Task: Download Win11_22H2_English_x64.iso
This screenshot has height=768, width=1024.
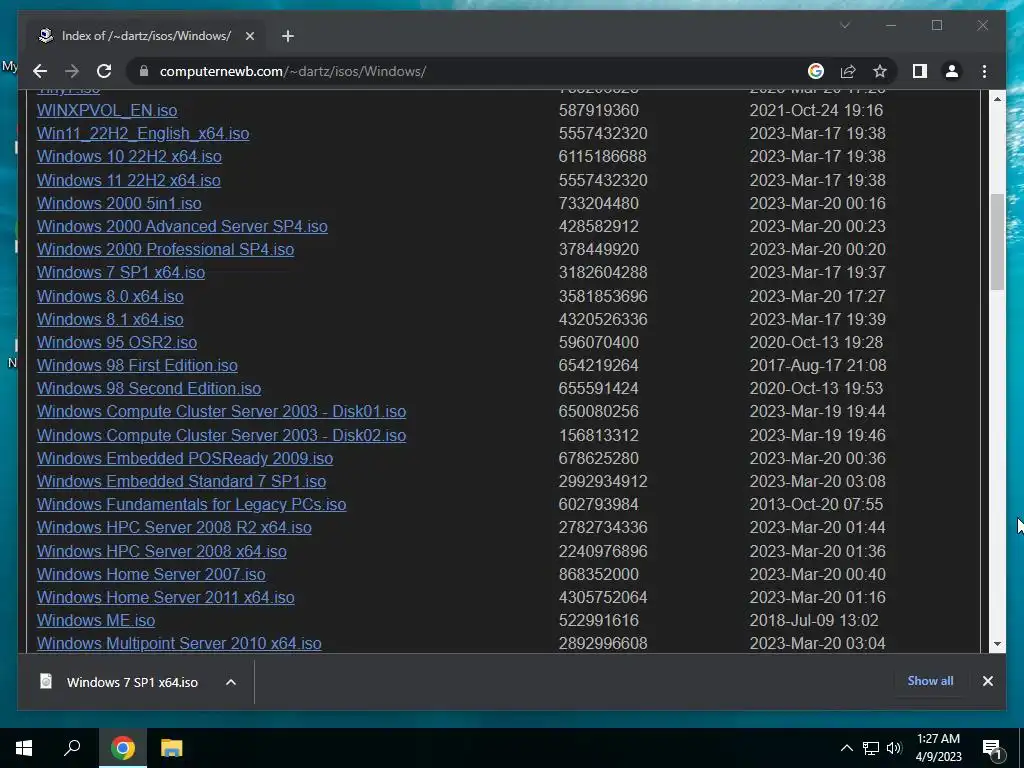Action: point(143,133)
